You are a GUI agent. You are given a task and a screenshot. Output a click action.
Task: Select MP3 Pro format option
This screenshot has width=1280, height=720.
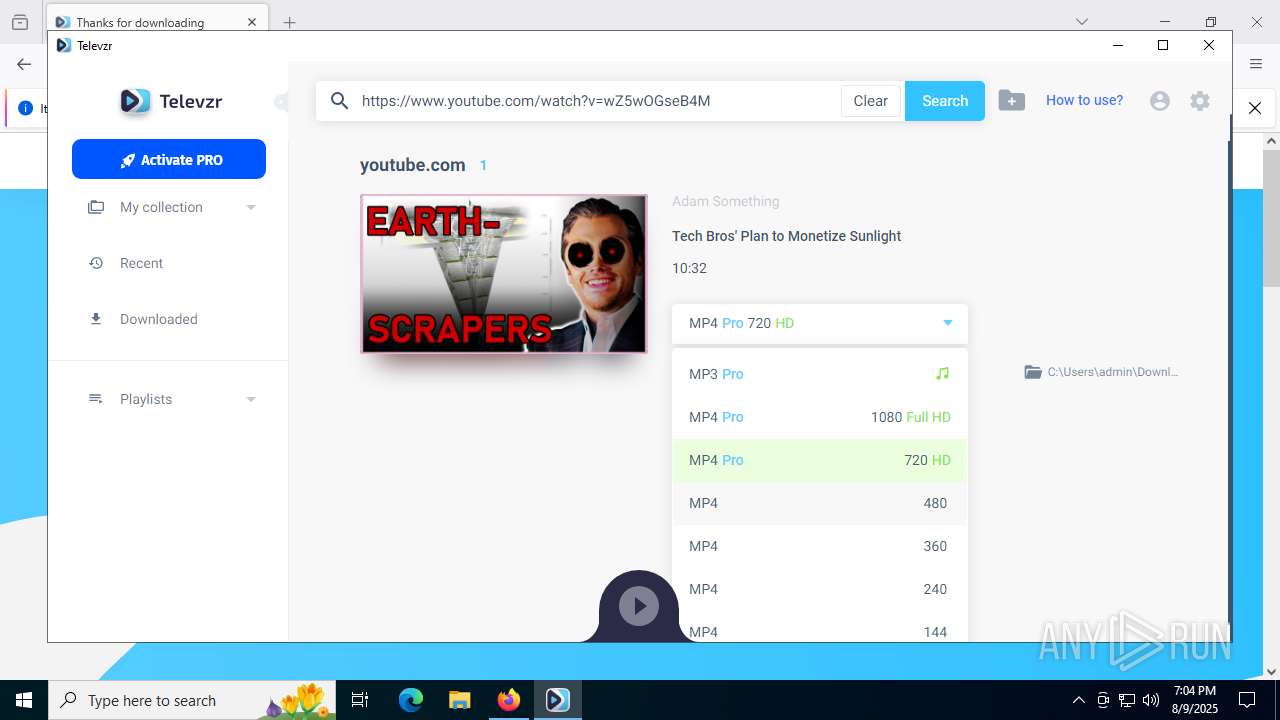click(820, 374)
